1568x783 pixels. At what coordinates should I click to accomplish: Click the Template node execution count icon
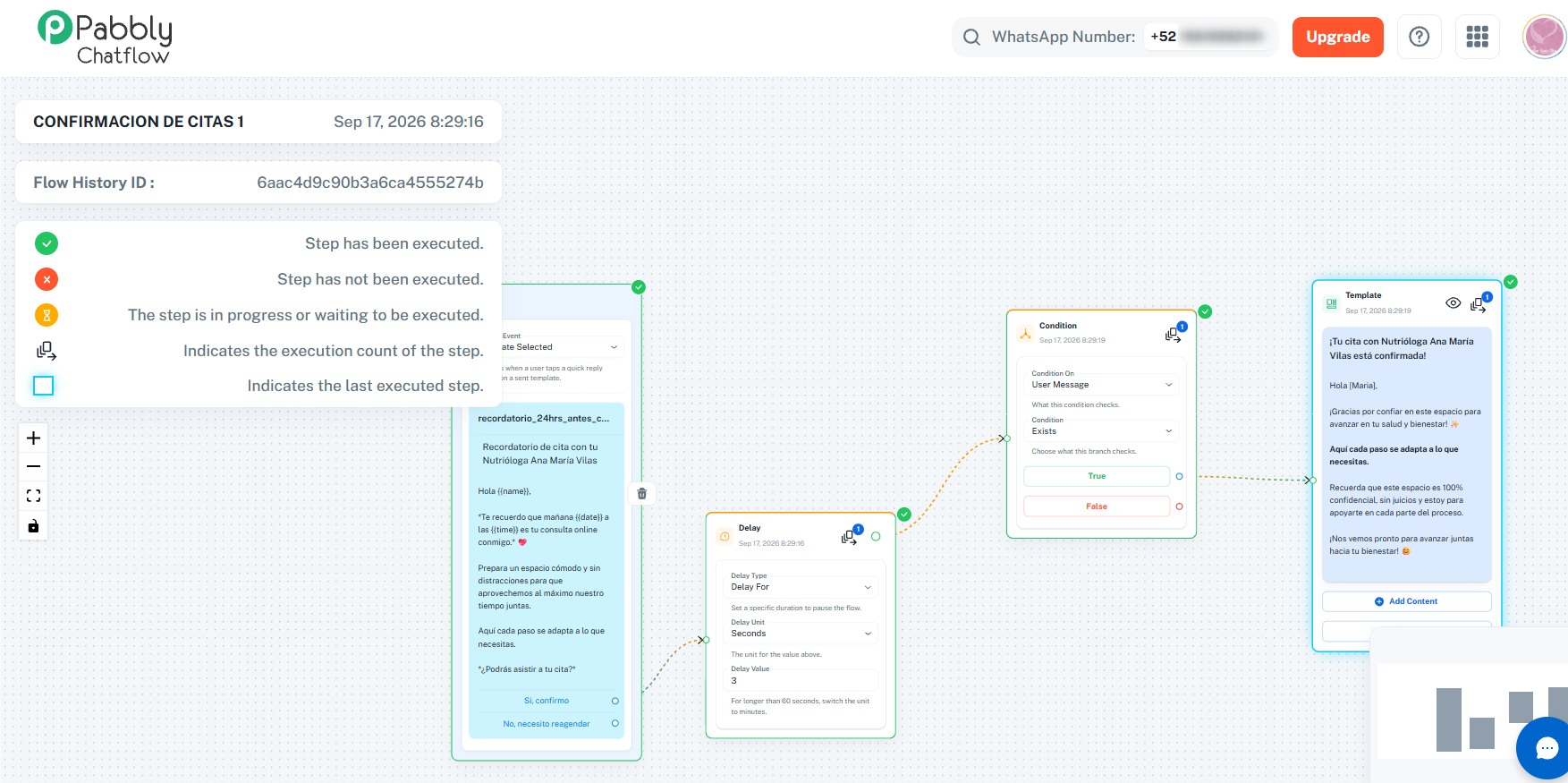click(x=1479, y=303)
